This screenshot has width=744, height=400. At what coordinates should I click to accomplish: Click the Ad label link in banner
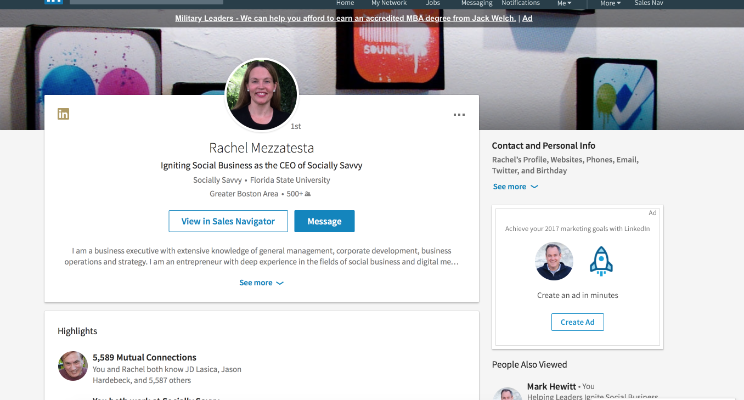(x=527, y=18)
